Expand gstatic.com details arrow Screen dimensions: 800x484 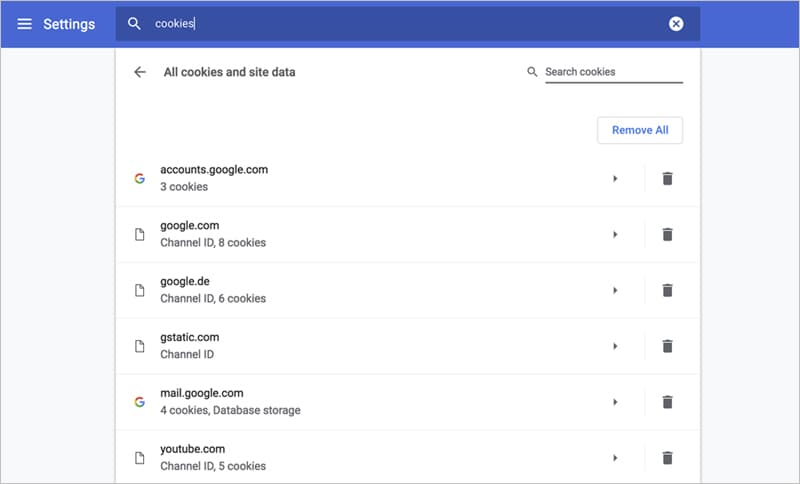(615, 346)
